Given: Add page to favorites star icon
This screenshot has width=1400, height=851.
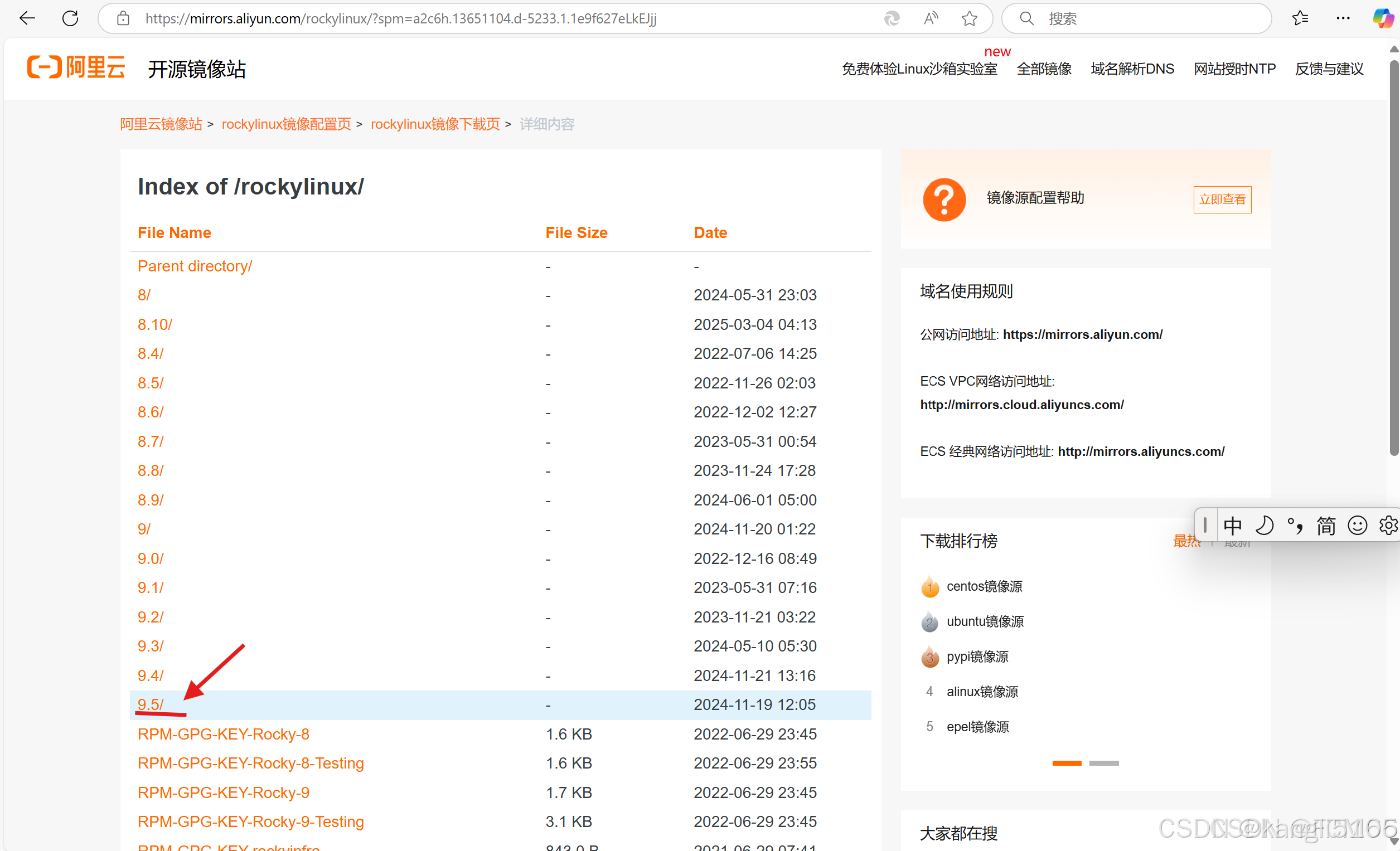Looking at the screenshot, I should point(970,19).
